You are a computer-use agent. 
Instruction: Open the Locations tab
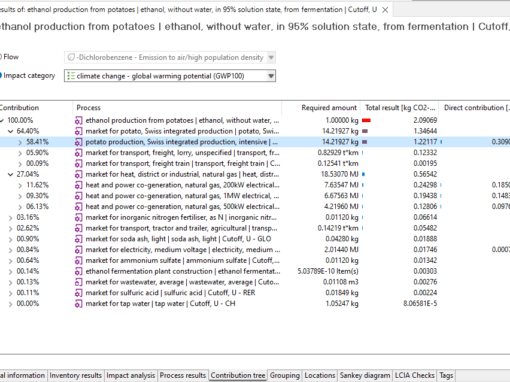point(320,375)
